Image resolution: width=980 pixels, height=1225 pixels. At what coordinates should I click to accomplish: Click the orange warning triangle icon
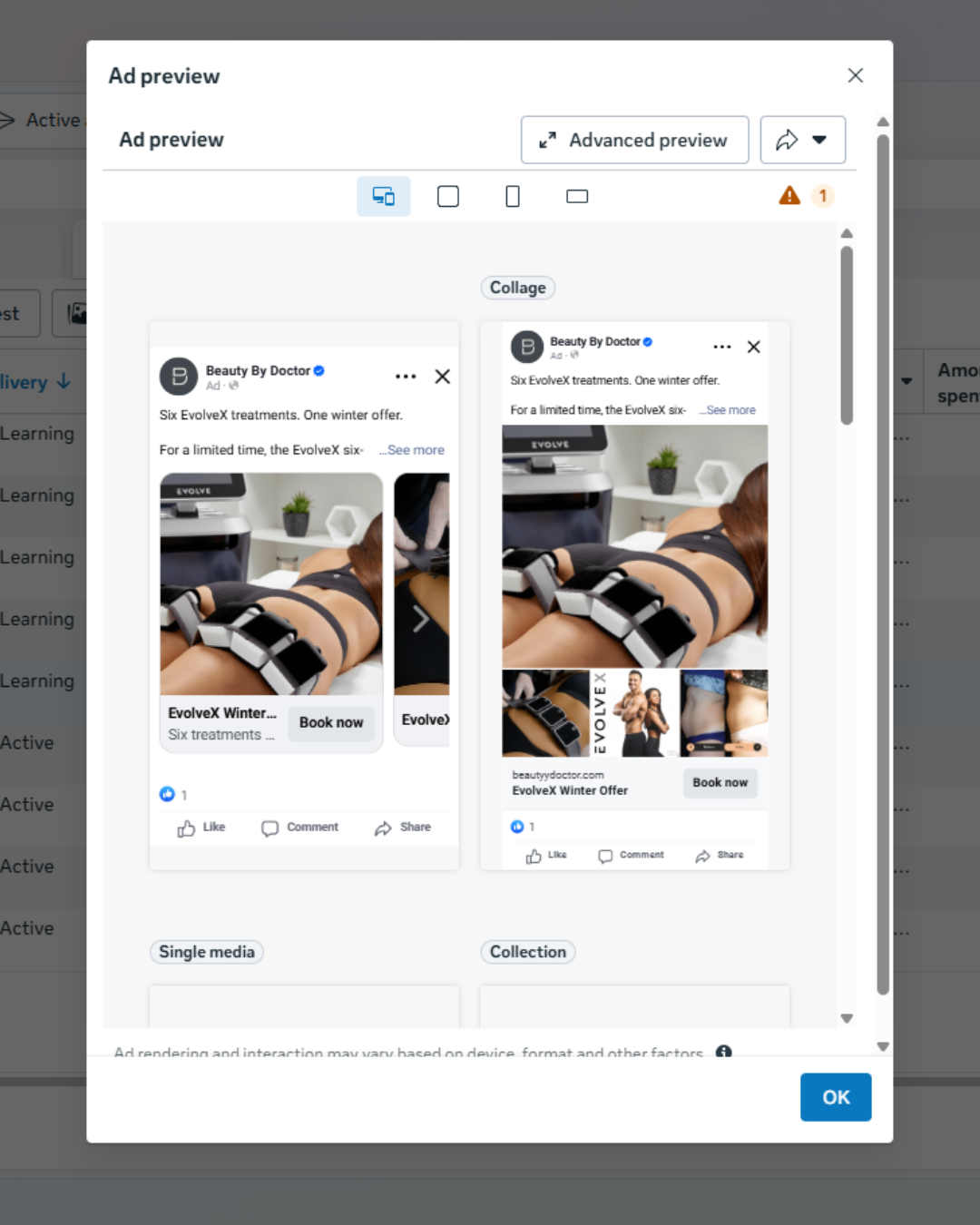point(789,195)
